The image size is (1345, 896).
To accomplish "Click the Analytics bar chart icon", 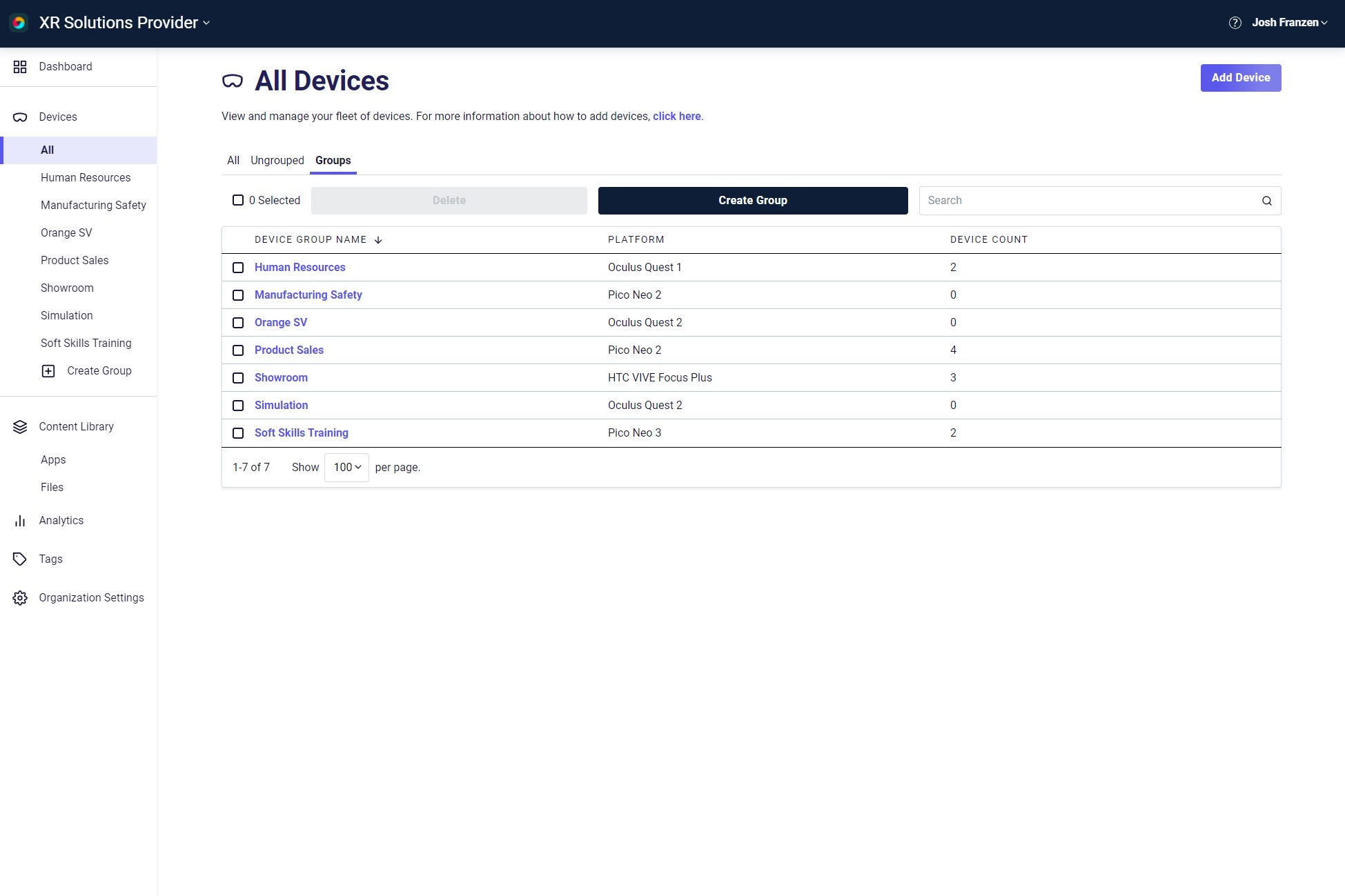I will coord(20,520).
